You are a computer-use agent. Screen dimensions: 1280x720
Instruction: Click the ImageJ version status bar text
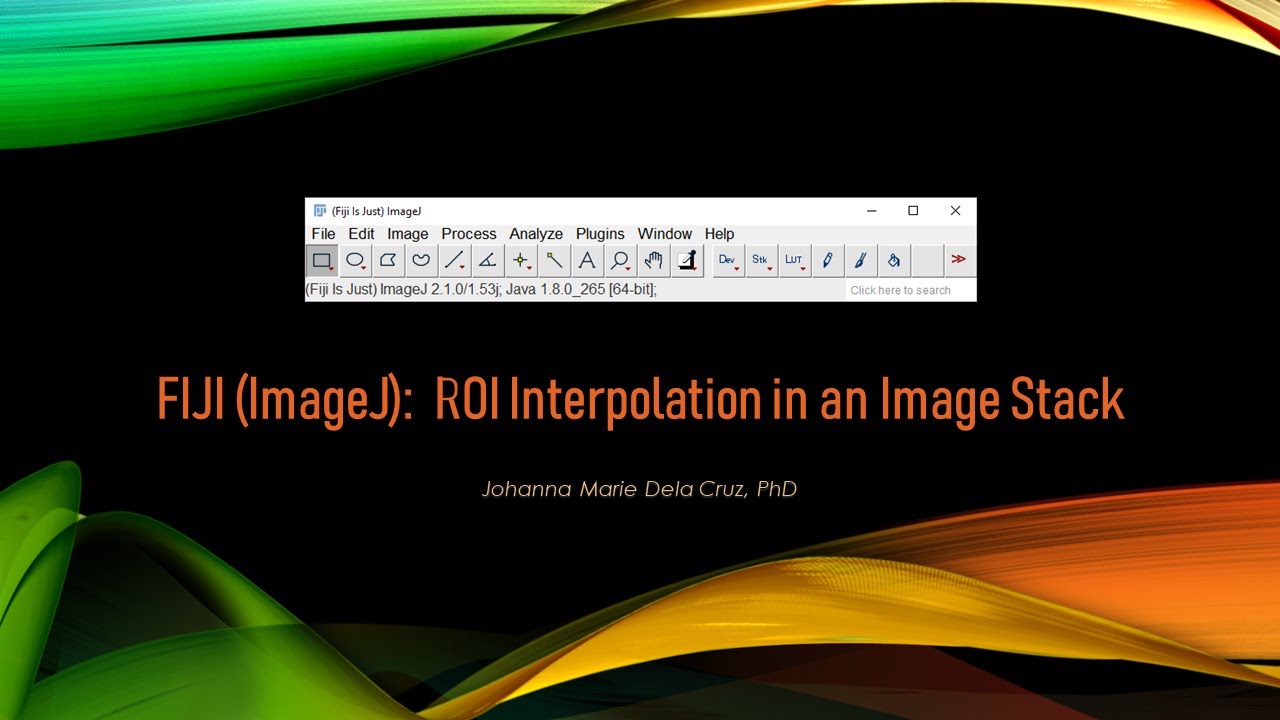[x=481, y=290]
